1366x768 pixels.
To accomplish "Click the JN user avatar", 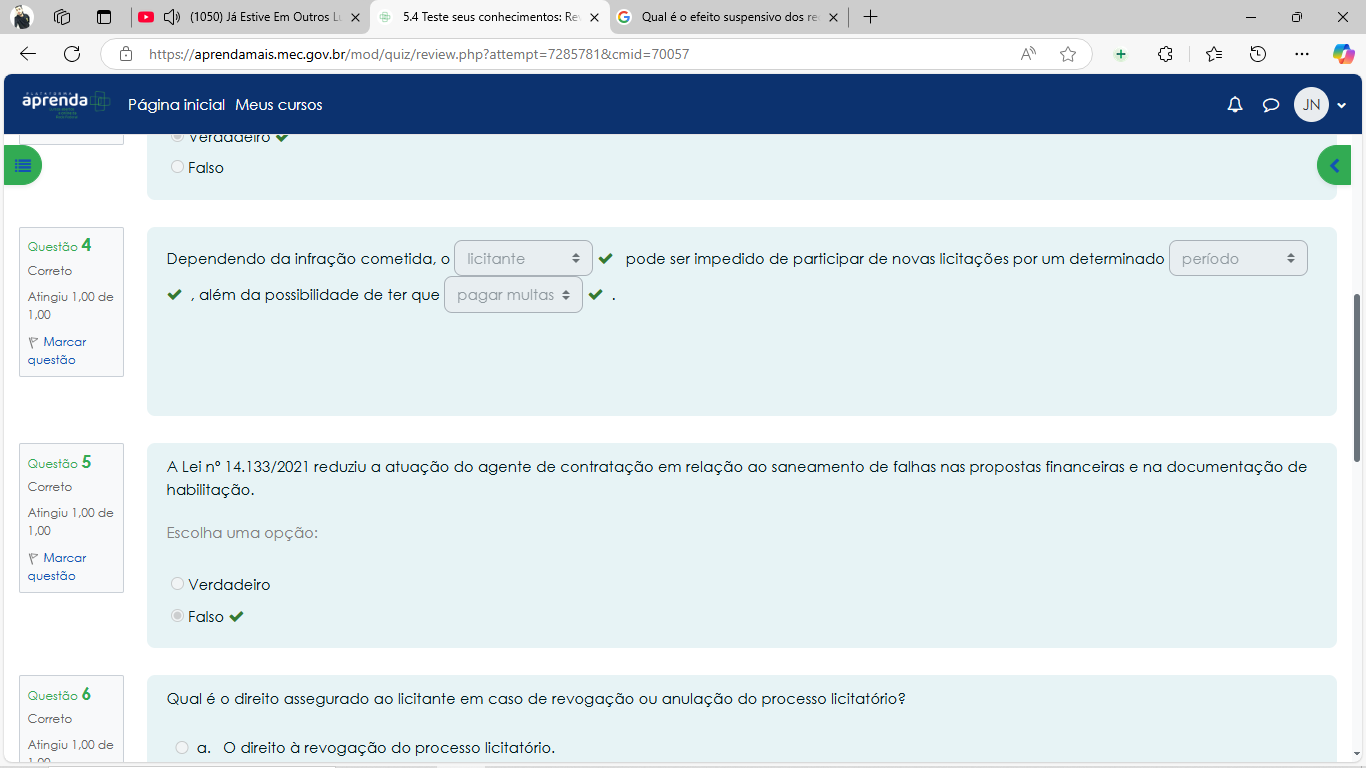I will pos(1311,105).
